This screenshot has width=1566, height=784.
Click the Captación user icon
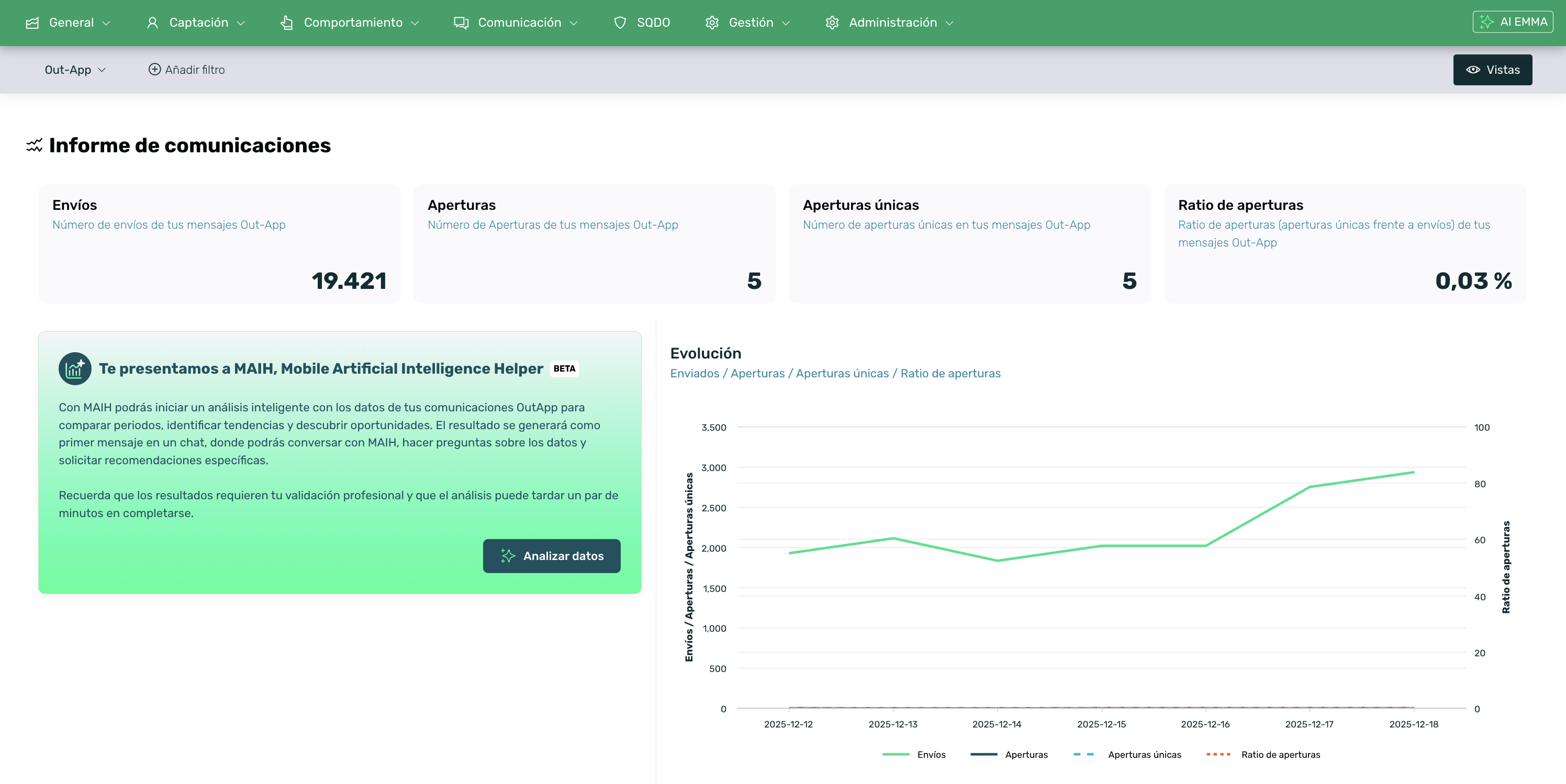click(x=152, y=23)
